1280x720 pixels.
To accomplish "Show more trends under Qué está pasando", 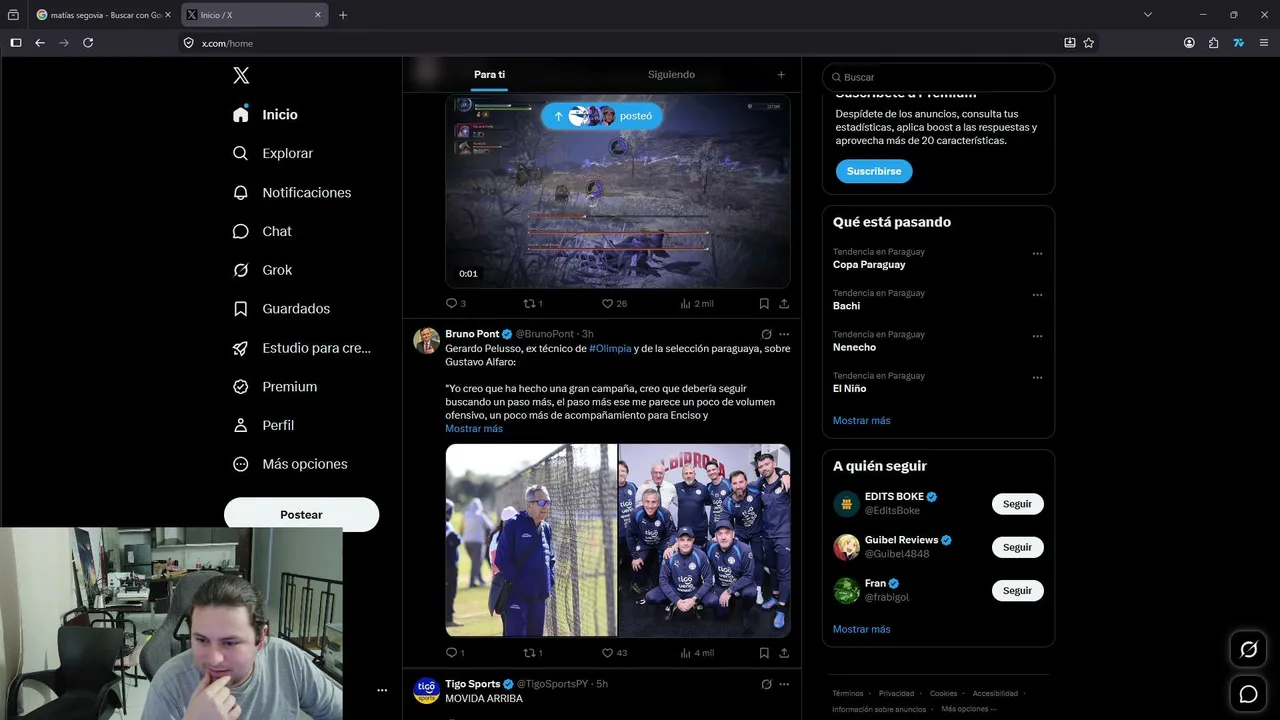I will 862,421.
